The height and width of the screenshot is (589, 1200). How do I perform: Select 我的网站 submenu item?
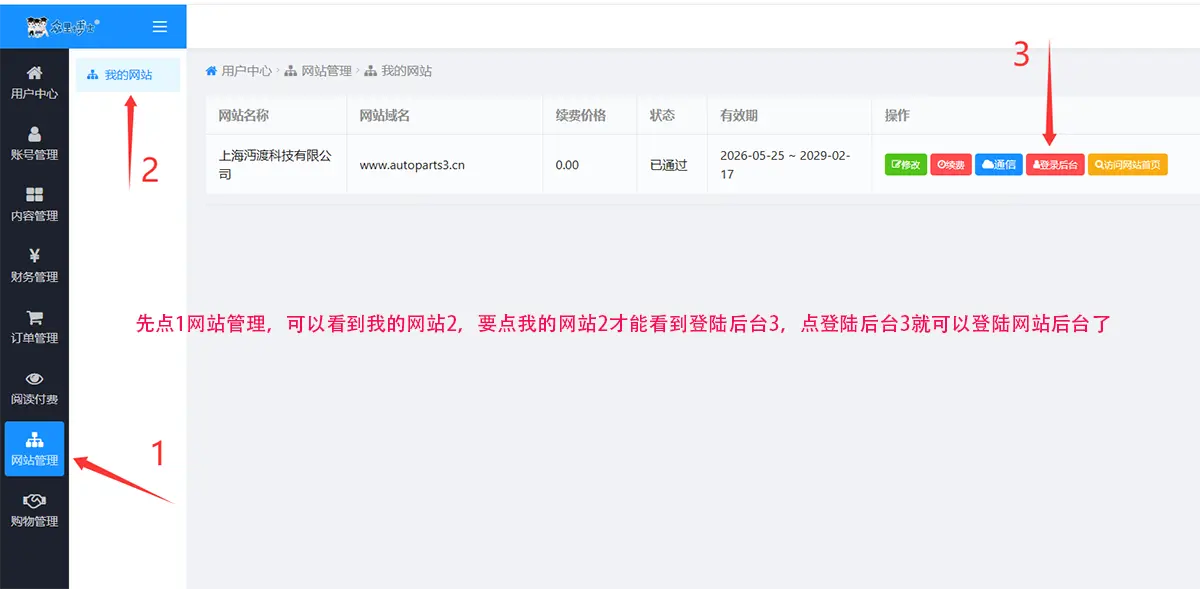coord(128,75)
